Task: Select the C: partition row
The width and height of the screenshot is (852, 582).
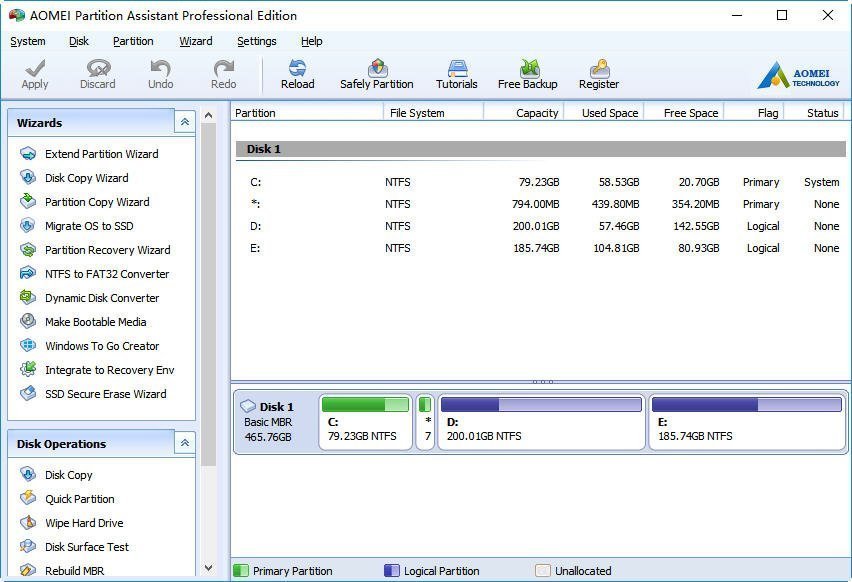Action: click(541, 182)
